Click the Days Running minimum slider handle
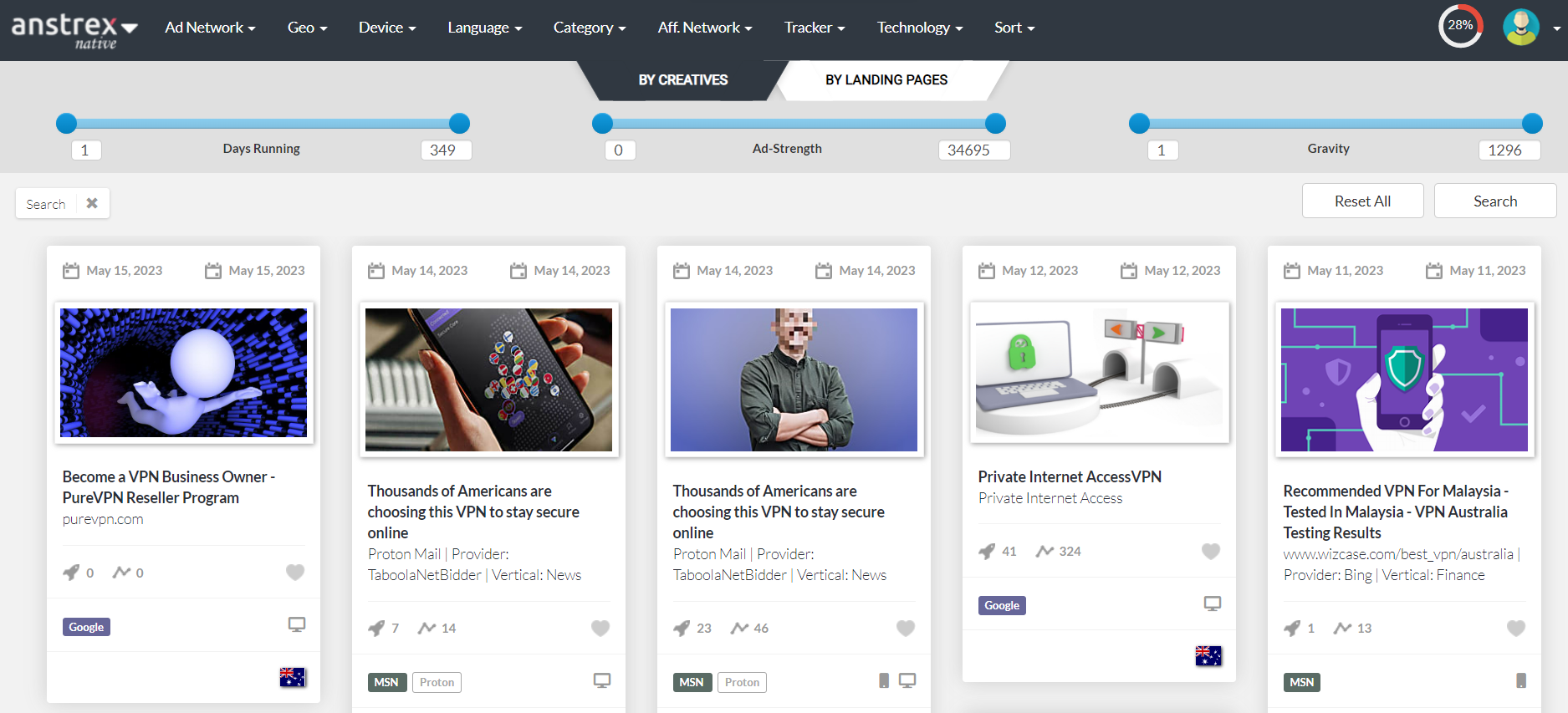The image size is (1568, 713). click(66, 124)
